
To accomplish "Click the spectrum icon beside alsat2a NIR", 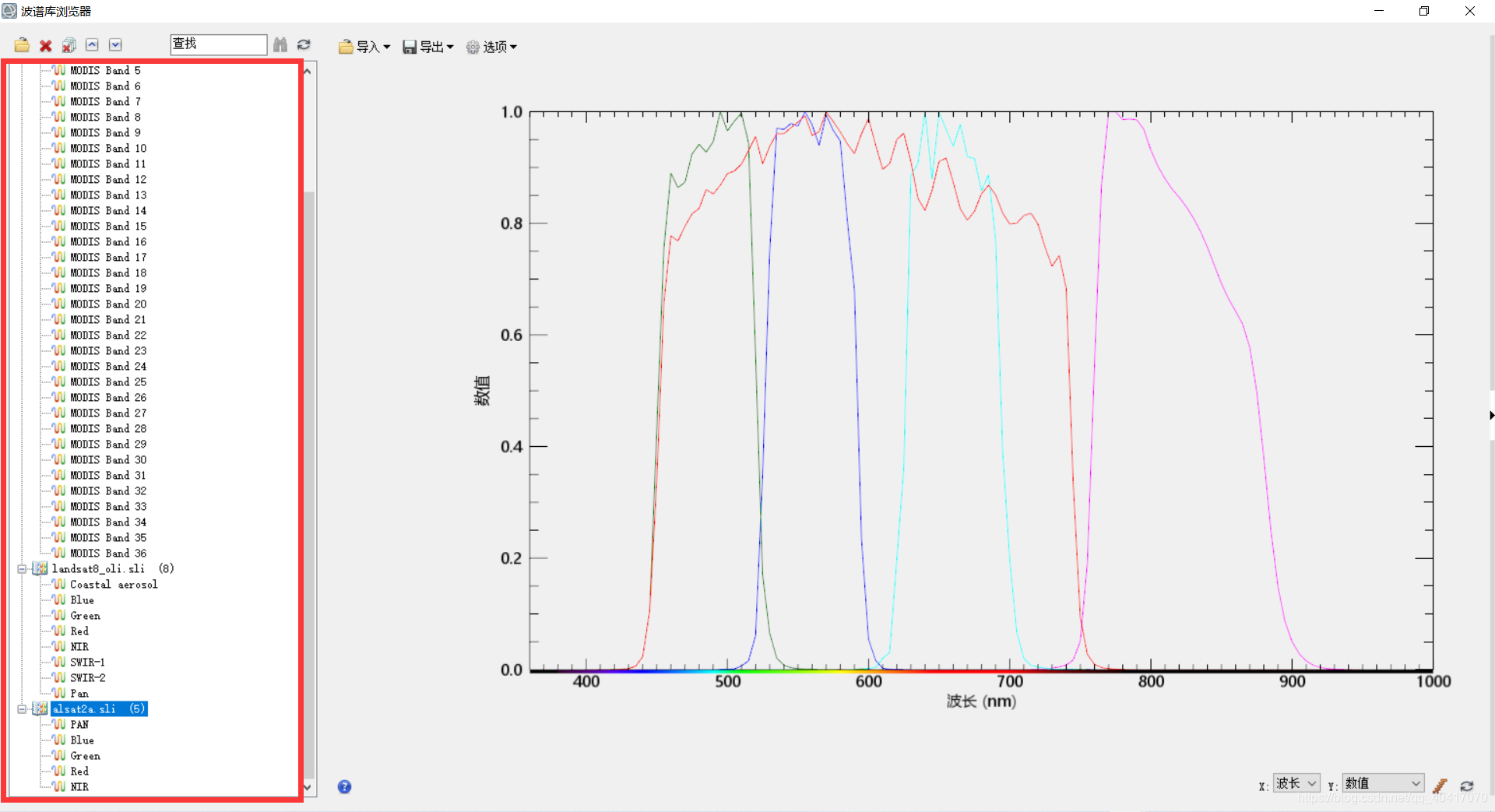I will [59, 786].
